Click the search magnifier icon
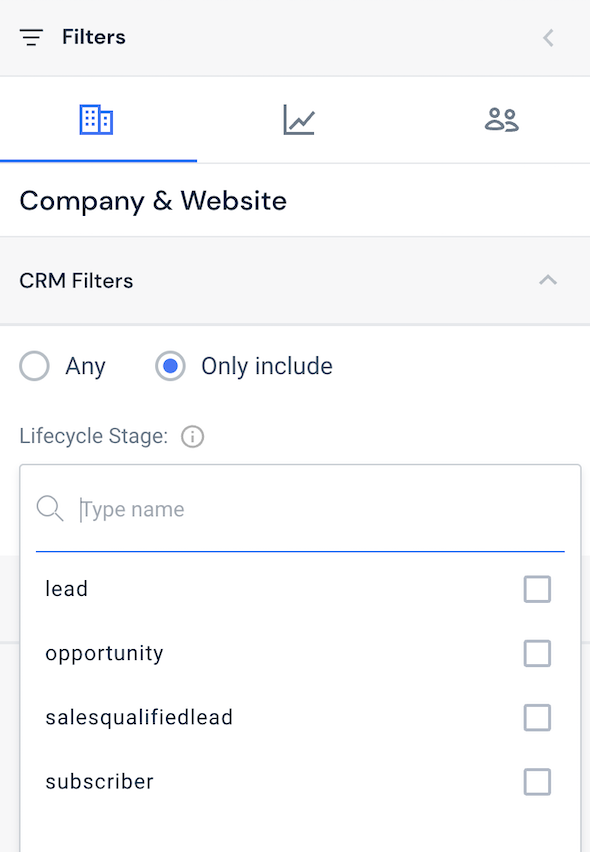The image size is (590, 852). 49,509
